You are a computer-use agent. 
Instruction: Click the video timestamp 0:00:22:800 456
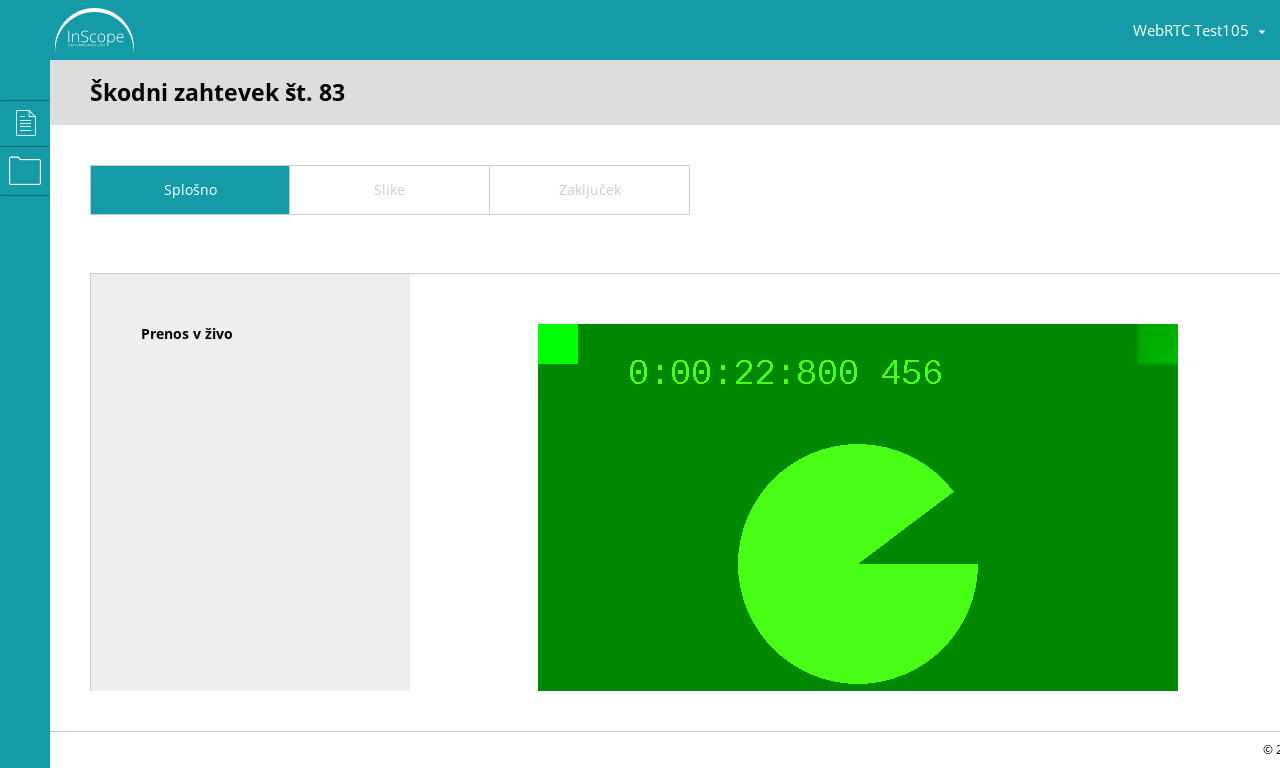pyautogui.click(x=785, y=373)
